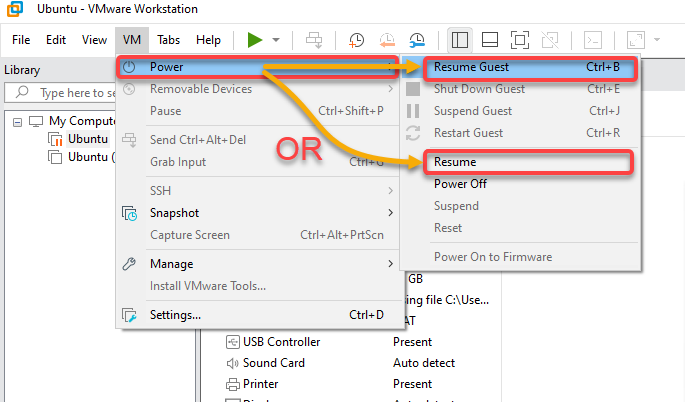Click the Send Ctrl+Alt+Del toolbar icon
This screenshot has height=402, width=685.
[314, 40]
